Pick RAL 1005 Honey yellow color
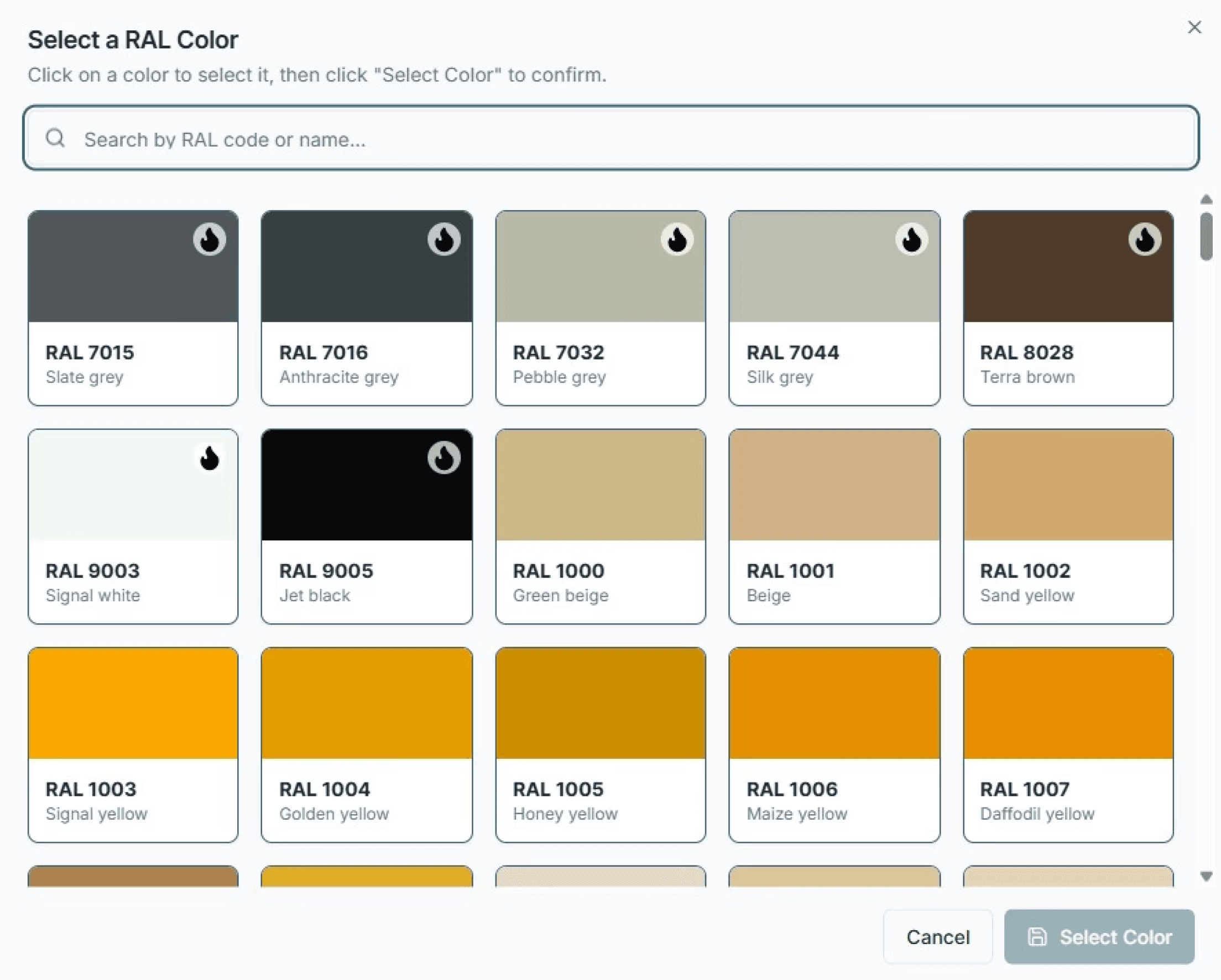Image resolution: width=1221 pixels, height=980 pixels. pyautogui.click(x=601, y=744)
